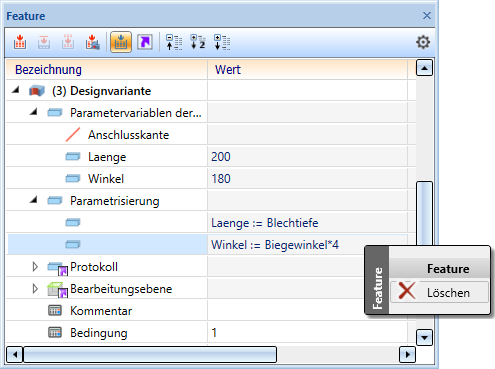This screenshot has height=369, width=495.
Task: Select the Laenge parameter row
Action: pyautogui.click(x=211, y=157)
